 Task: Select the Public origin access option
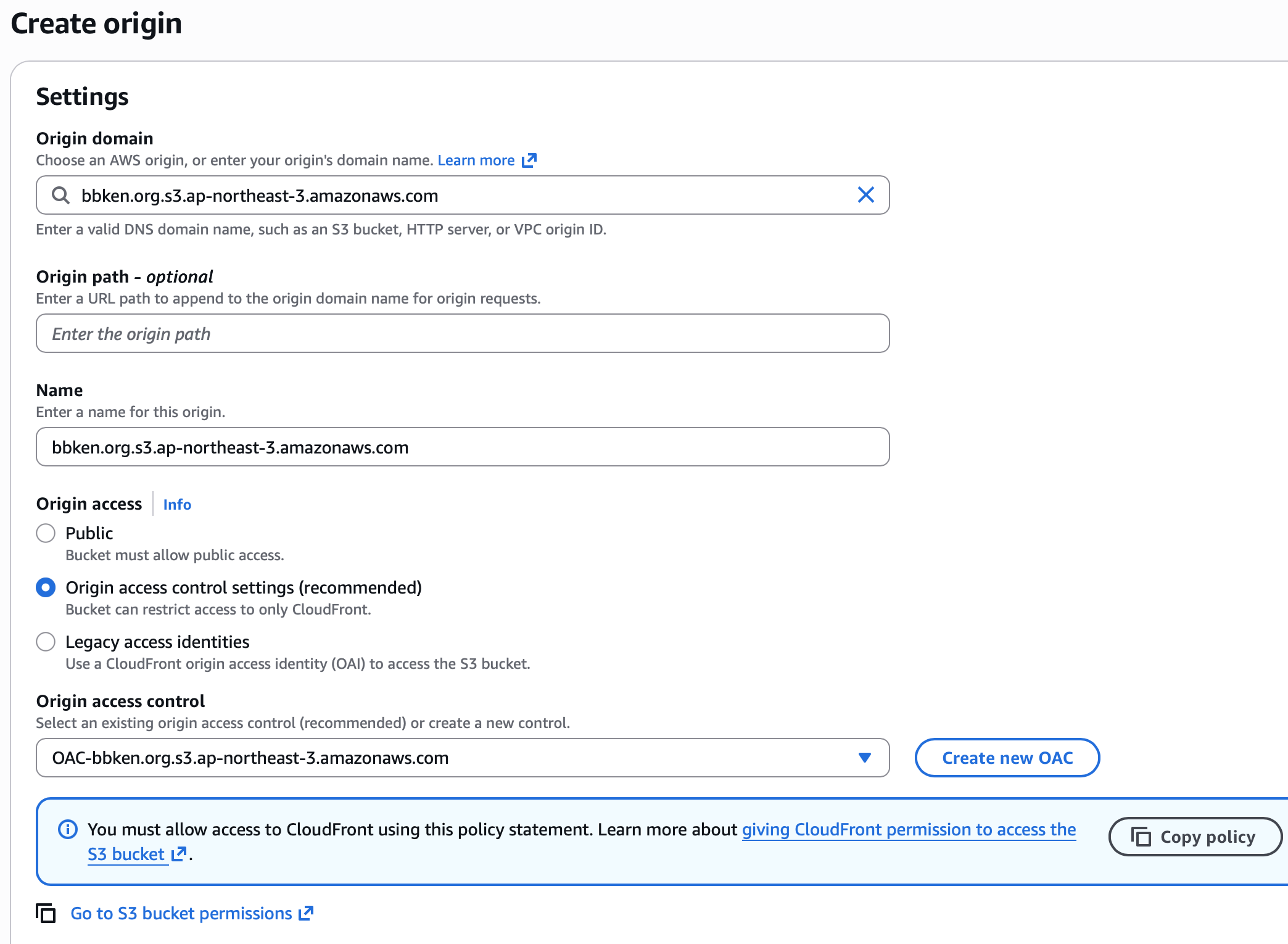tap(46, 533)
